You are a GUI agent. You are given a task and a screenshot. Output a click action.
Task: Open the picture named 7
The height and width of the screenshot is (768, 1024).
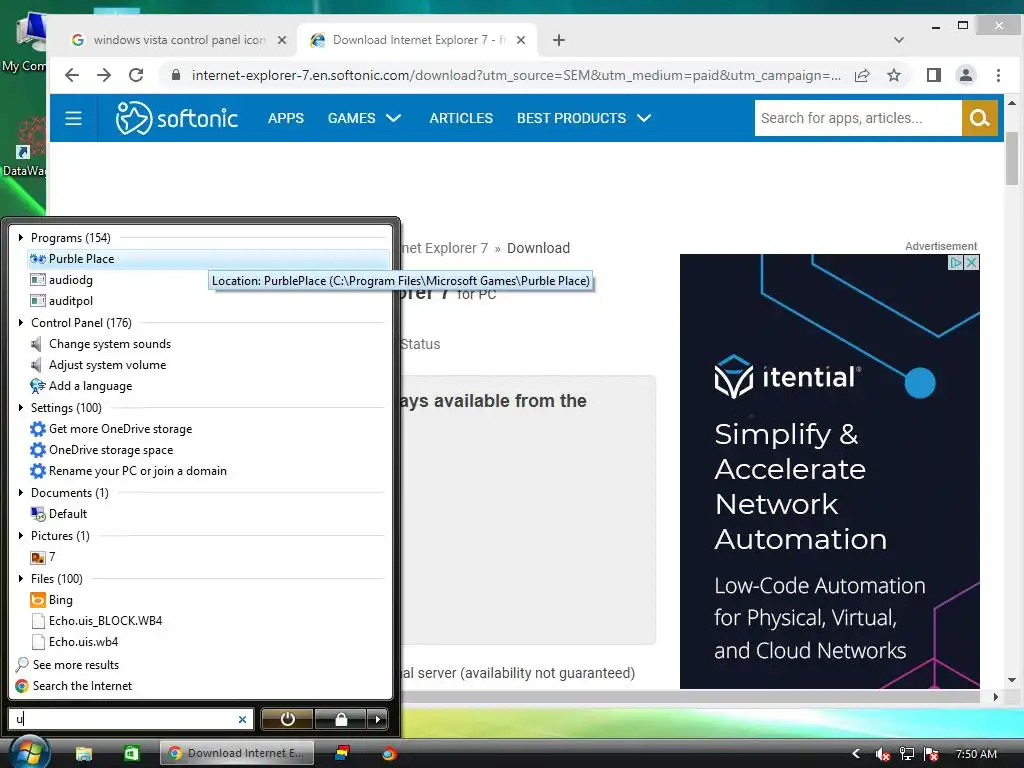pyautogui.click(x=43, y=557)
